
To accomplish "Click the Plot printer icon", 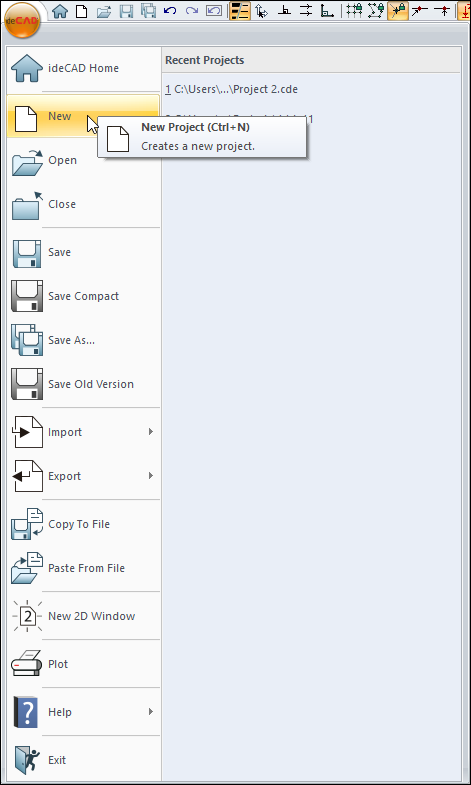I will point(27,664).
